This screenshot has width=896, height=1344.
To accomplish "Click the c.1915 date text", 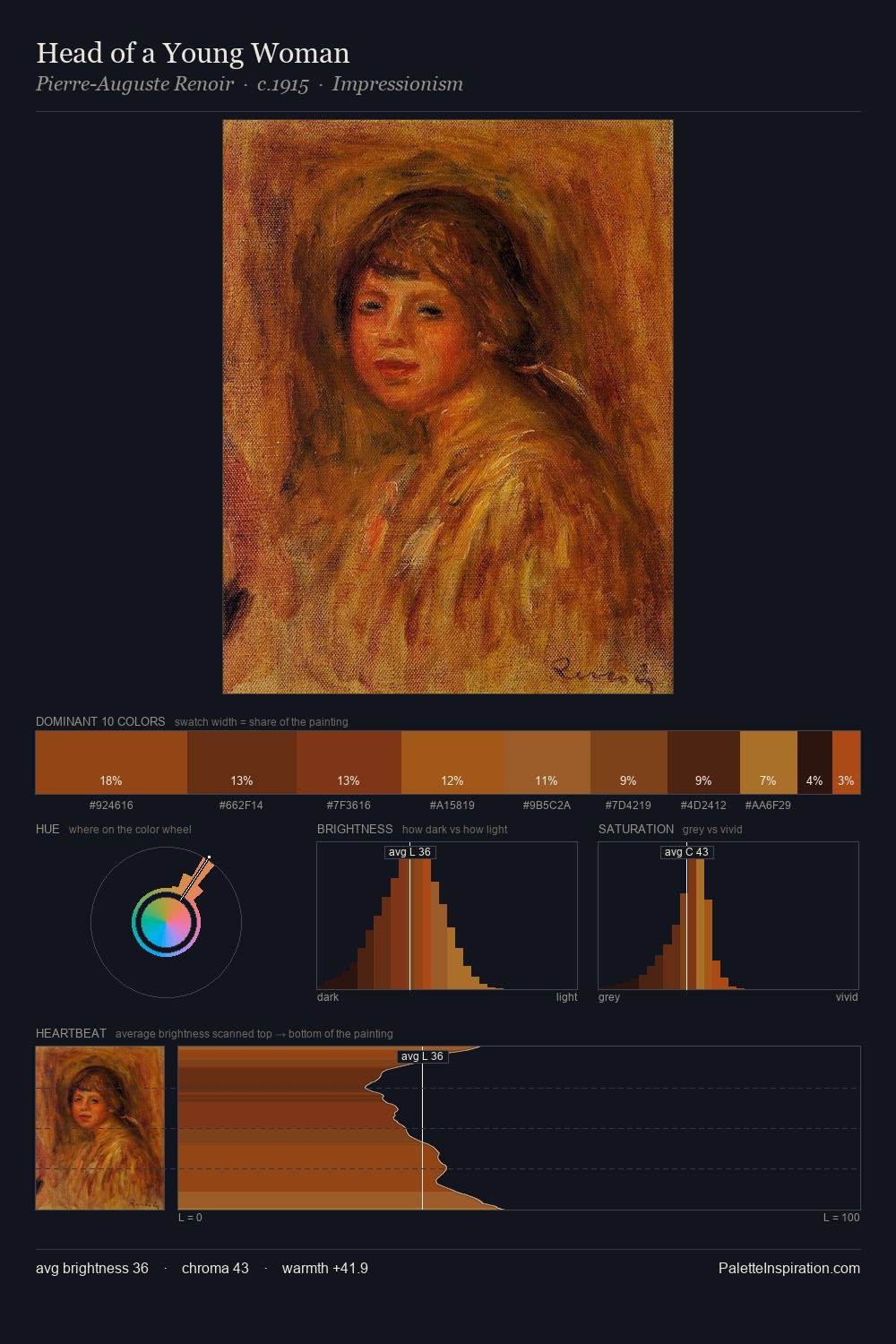I will pos(283,84).
